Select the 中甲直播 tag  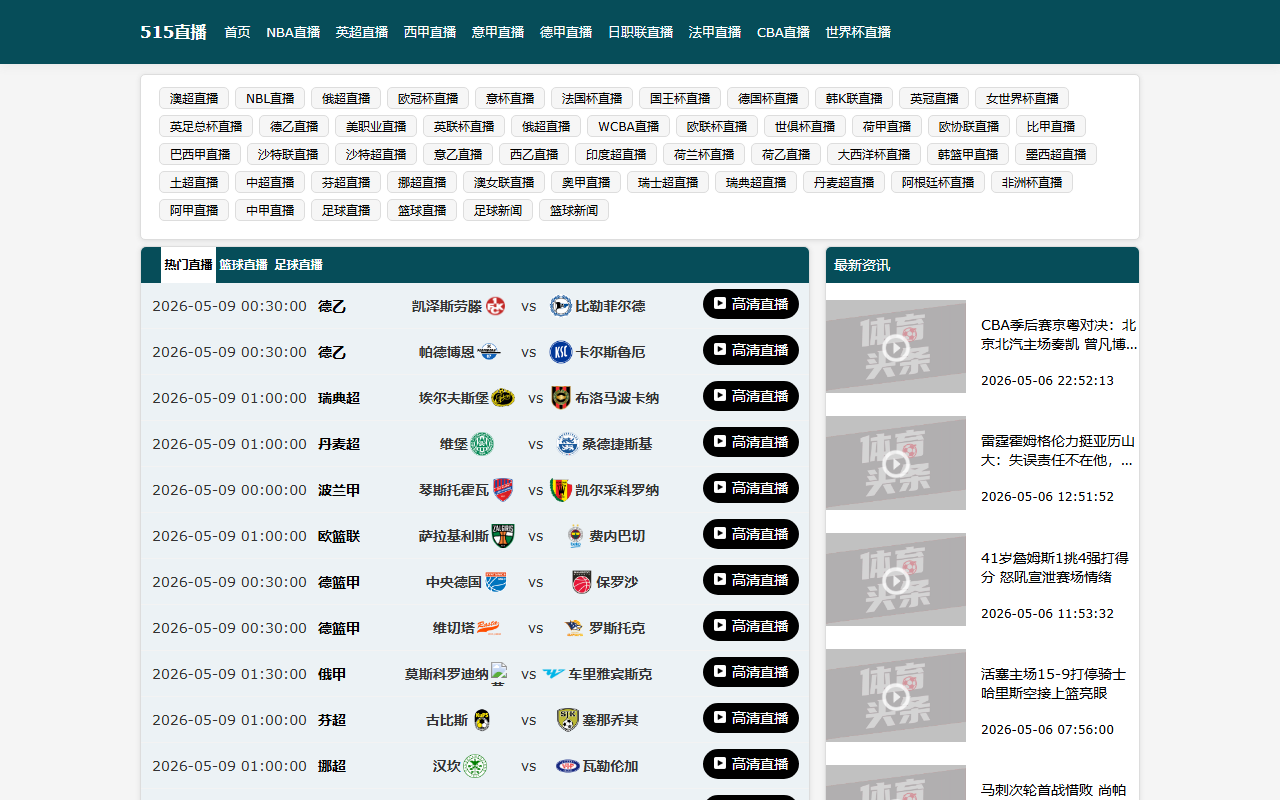coord(270,210)
